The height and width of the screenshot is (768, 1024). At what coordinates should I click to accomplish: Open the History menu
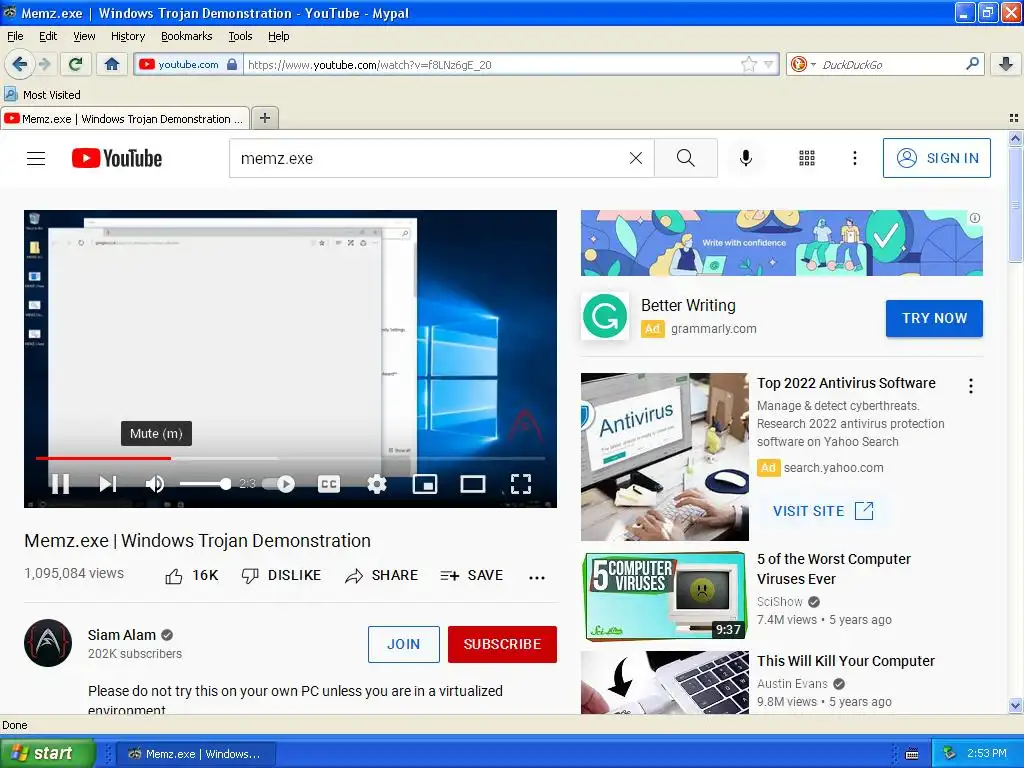128,36
